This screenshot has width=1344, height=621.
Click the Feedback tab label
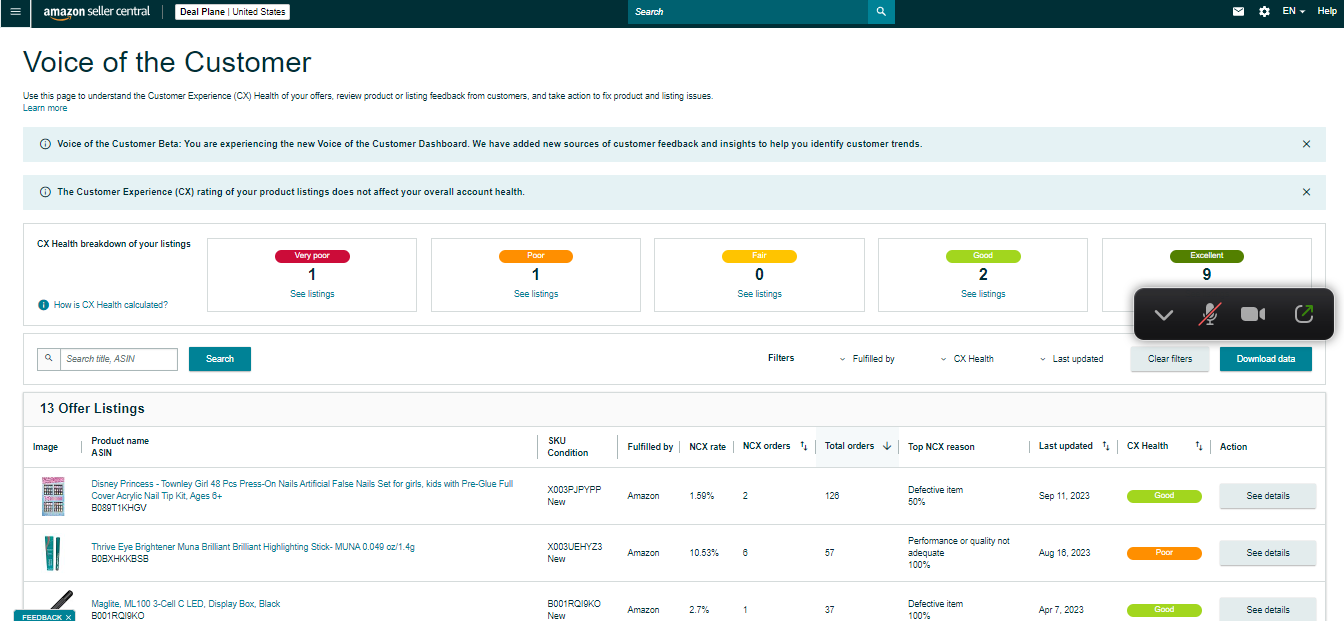(x=41, y=617)
